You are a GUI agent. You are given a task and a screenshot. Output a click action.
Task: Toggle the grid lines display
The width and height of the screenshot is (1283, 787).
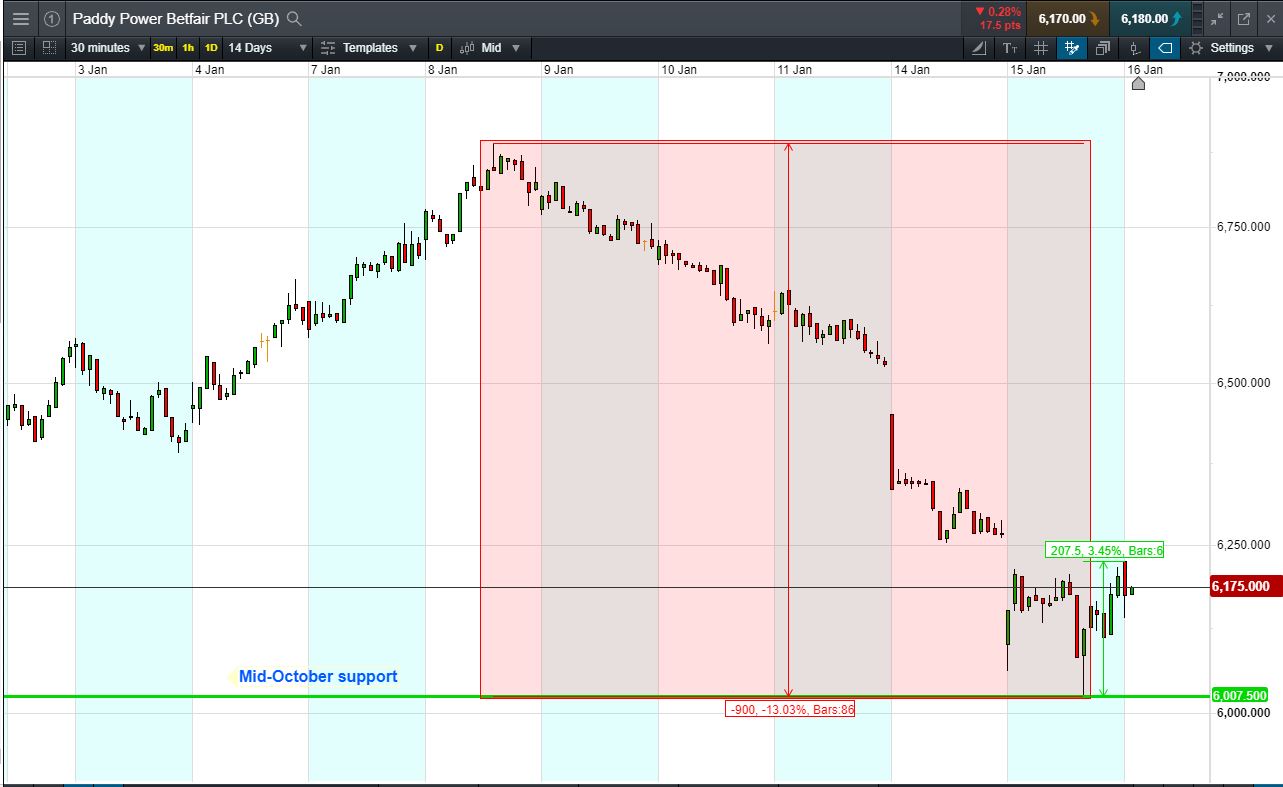tap(1041, 48)
